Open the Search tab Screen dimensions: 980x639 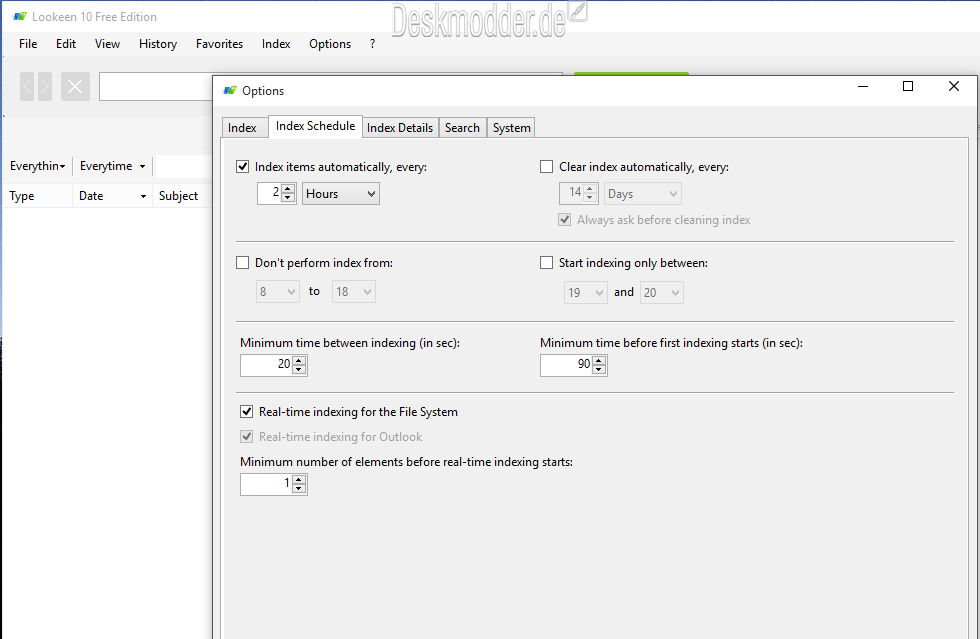(462, 128)
